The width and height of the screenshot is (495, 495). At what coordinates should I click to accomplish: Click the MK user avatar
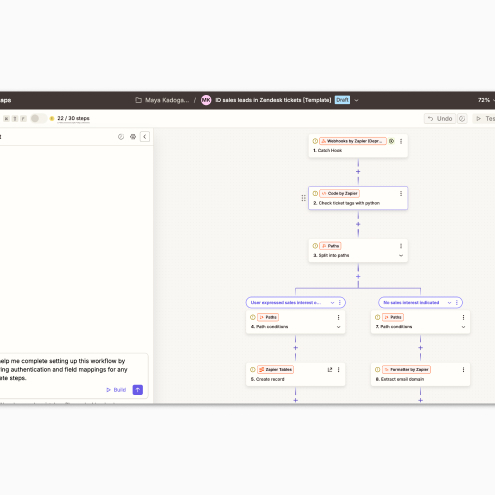point(206,100)
